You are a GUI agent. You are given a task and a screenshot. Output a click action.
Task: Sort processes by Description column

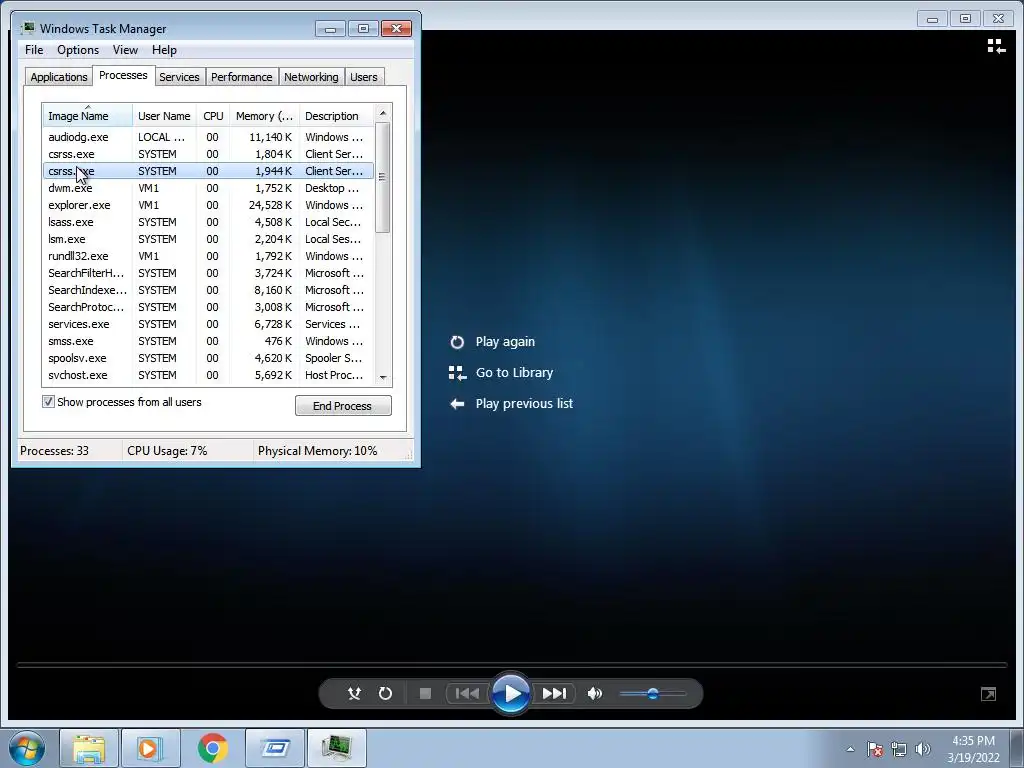point(336,116)
